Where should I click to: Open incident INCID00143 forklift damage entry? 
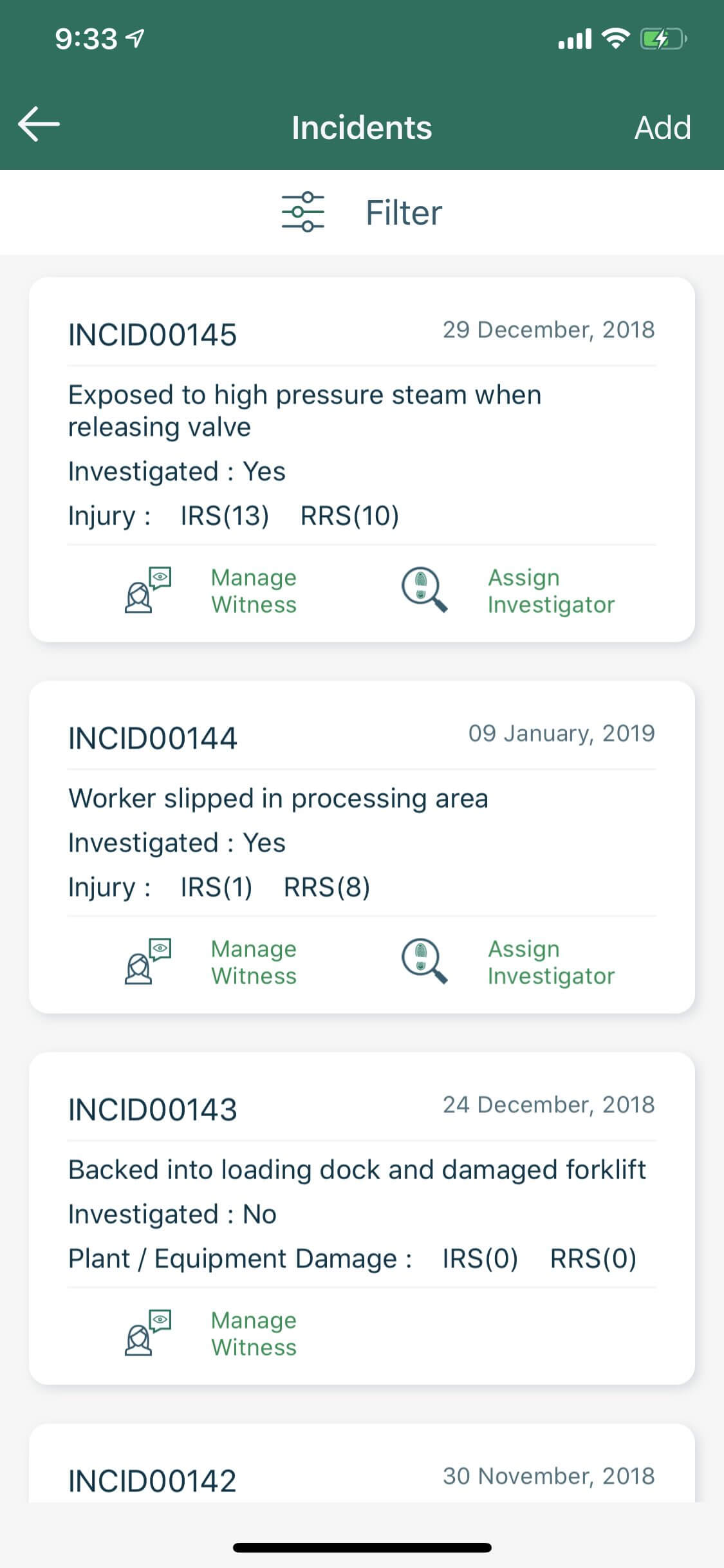coord(357,1170)
